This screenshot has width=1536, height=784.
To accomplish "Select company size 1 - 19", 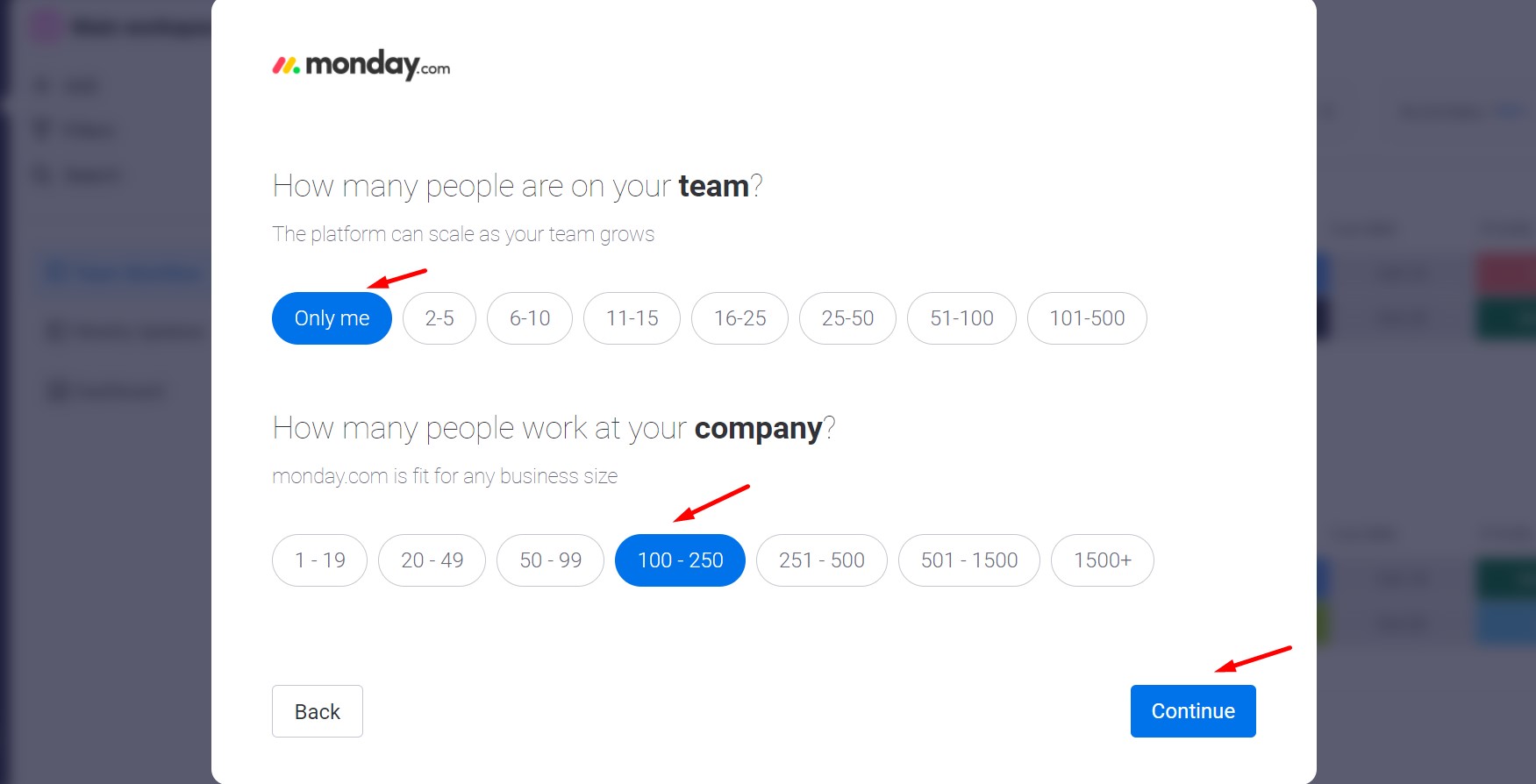I will coord(319,560).
